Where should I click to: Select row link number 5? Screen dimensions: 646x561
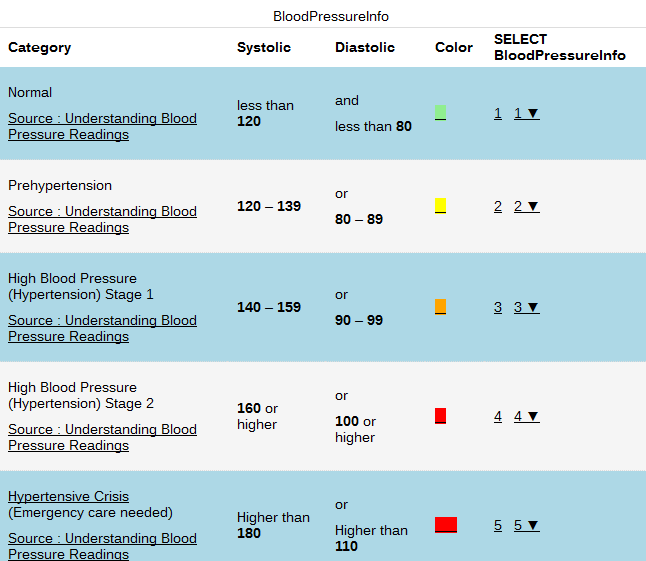coord(498,526)
